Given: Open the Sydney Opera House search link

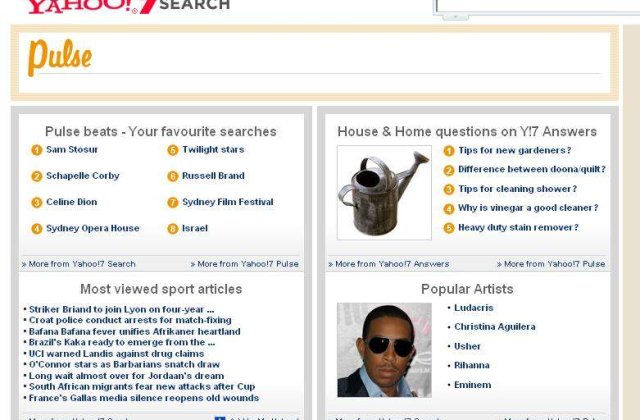Looking at the screenshot, I should point(93,228).
